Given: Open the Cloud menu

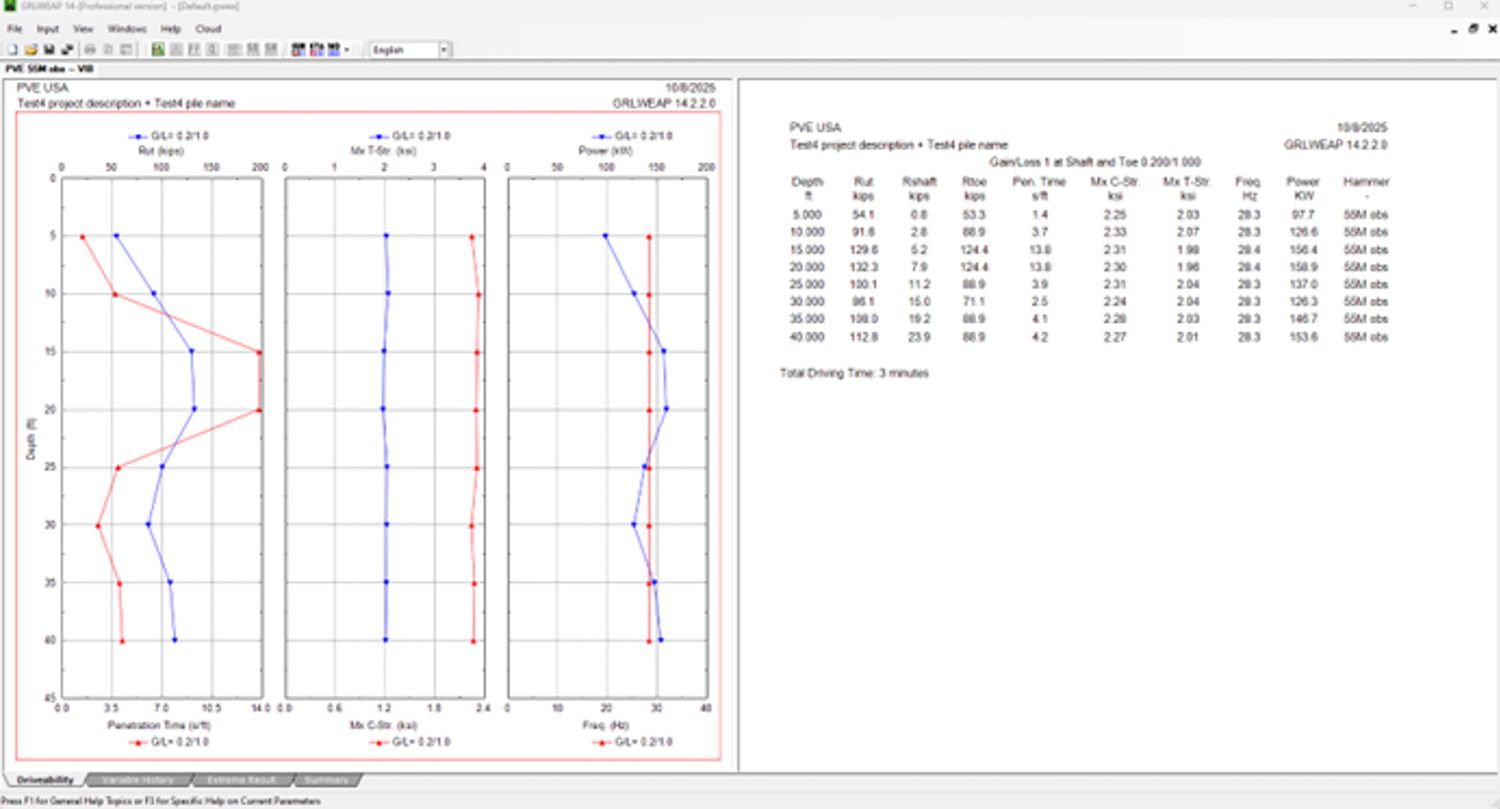Looking at the screenshot, I should (208, 29).
